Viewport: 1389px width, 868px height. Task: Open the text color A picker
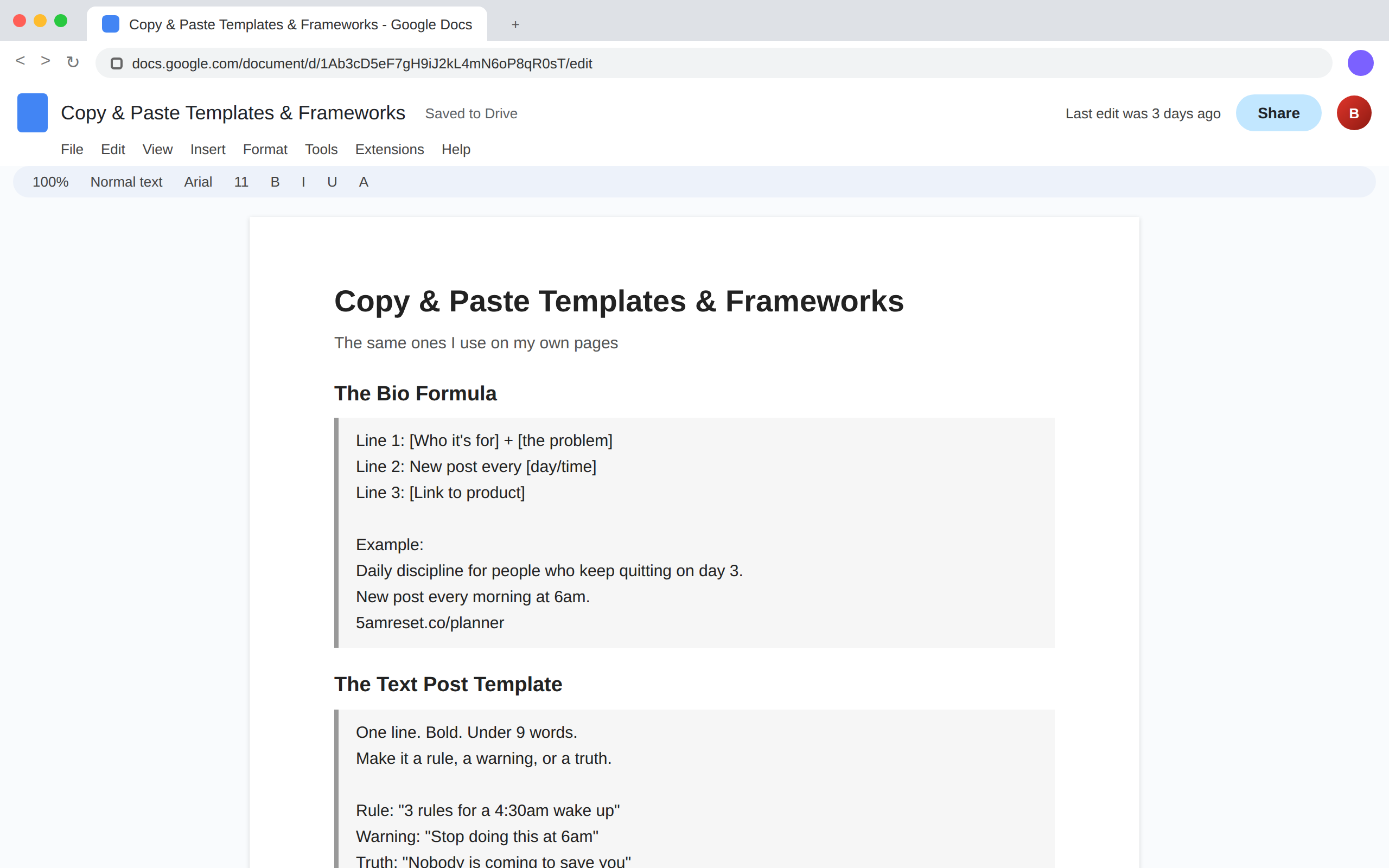tap(364, 182)
